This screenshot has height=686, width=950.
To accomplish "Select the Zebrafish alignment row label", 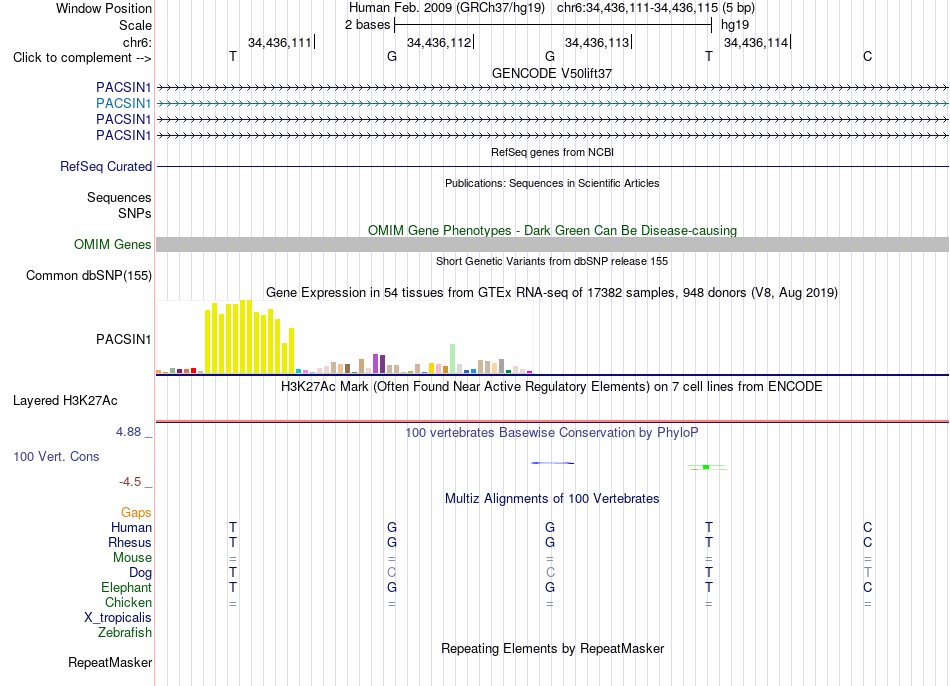I will coord(125,632).
